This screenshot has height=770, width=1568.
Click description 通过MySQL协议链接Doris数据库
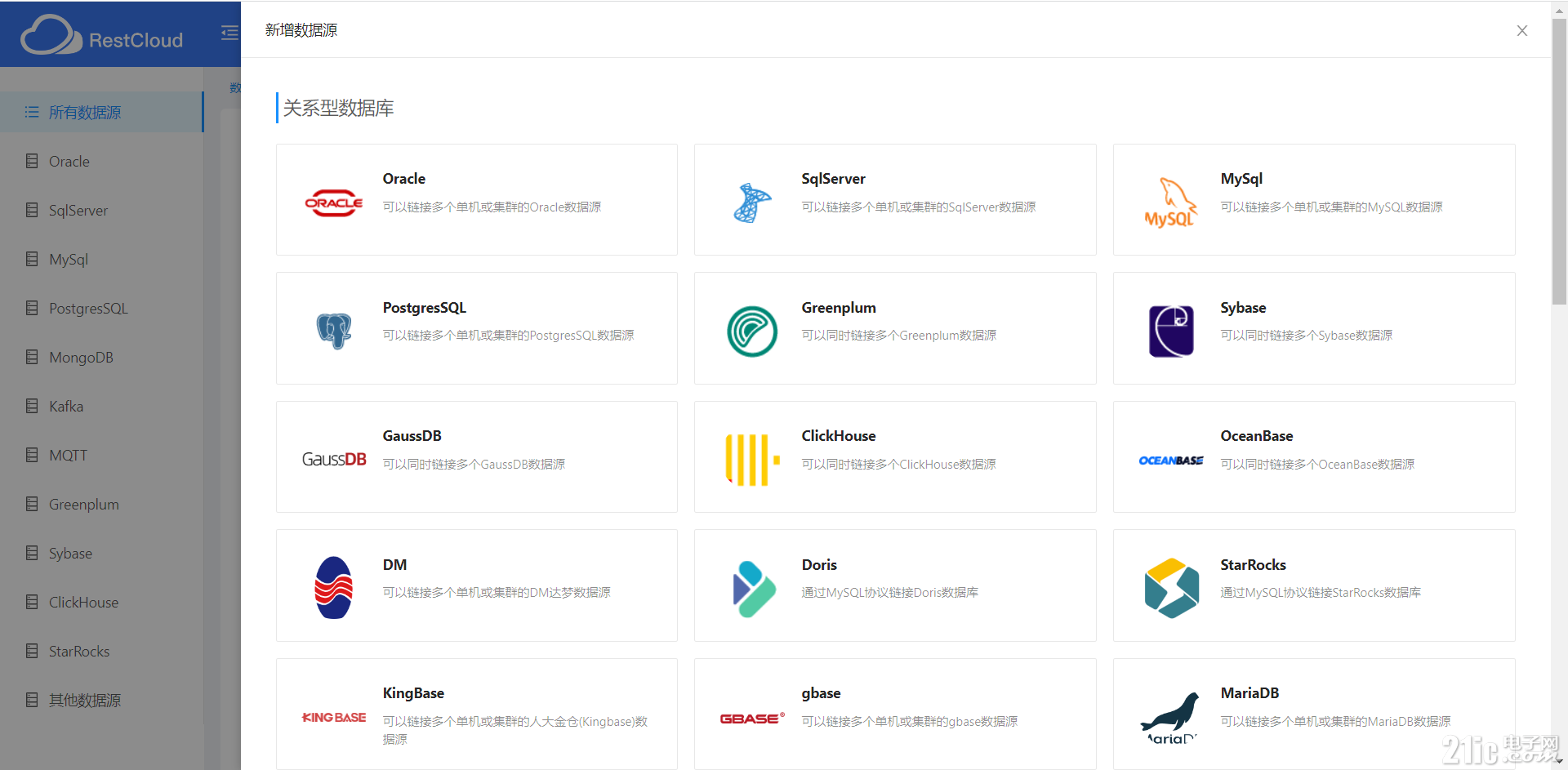pos(889,593)
